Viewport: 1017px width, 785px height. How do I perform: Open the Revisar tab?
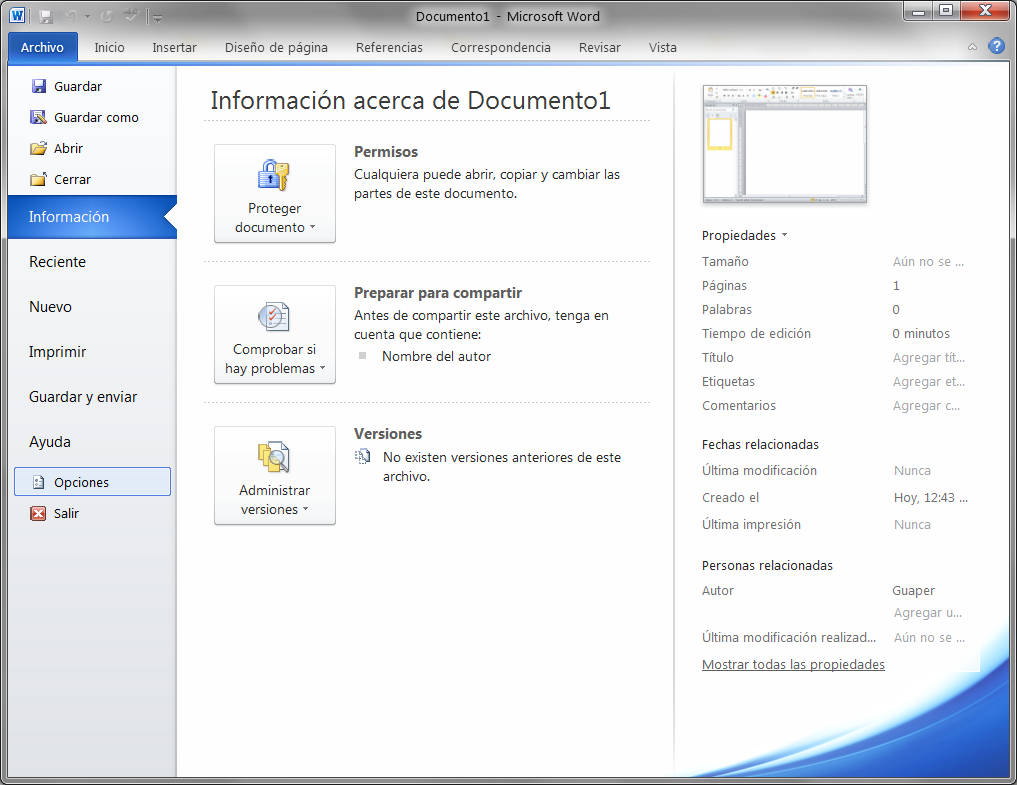point(599,47)
